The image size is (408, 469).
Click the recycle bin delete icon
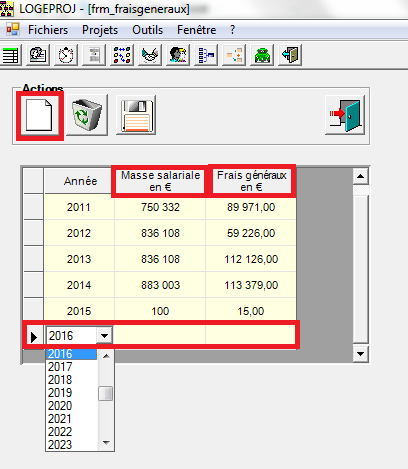[x=87, y=115]
